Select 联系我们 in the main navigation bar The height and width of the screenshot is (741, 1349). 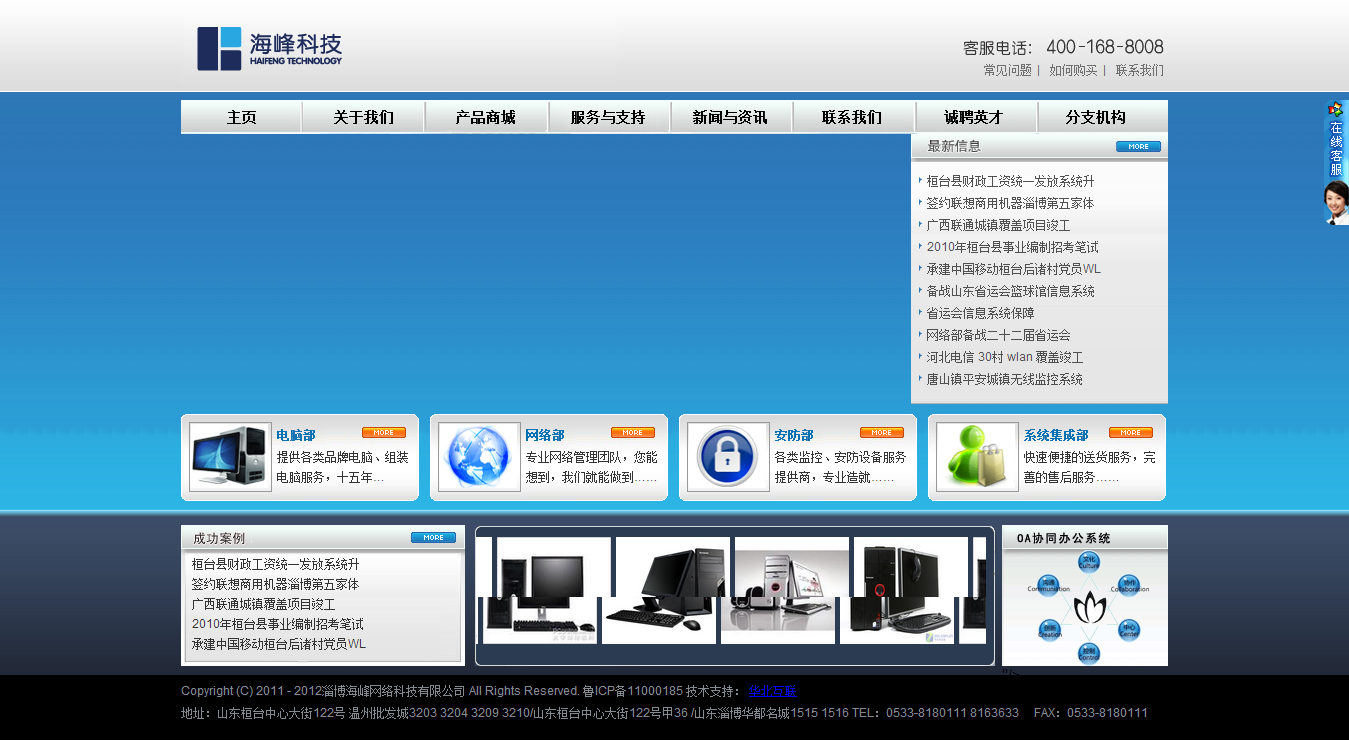point(852,117)
